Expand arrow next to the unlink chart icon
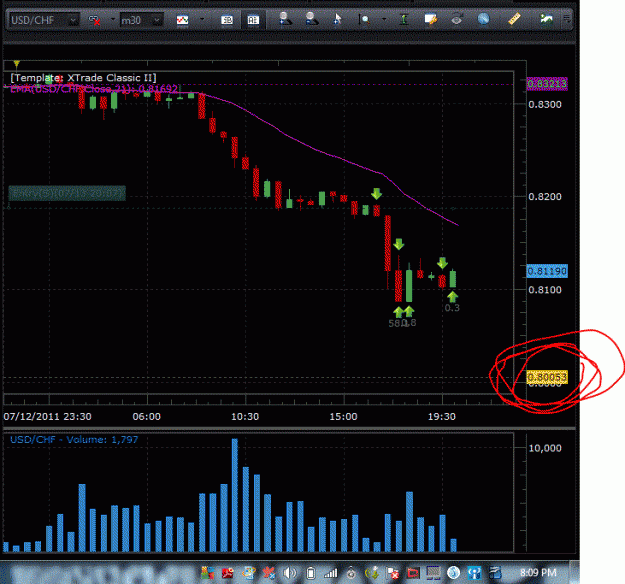 [x=113, y=19]
